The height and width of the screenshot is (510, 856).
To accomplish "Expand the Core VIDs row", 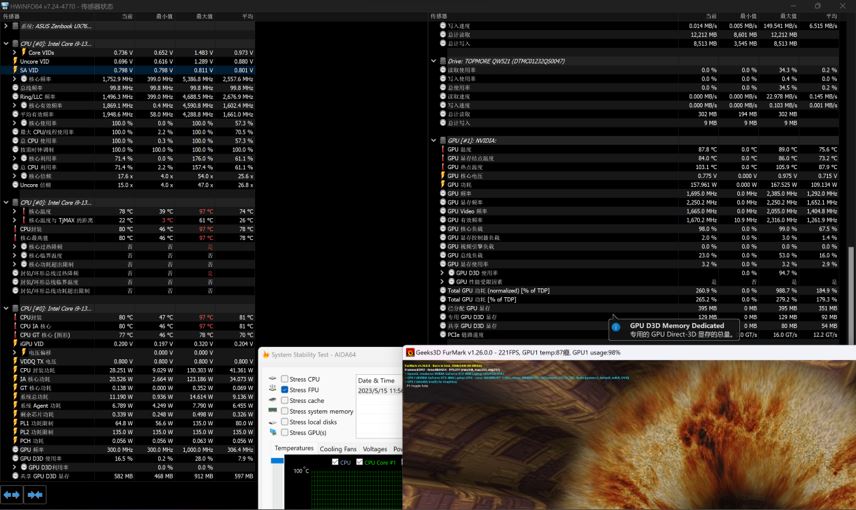I will pos(15,52).
